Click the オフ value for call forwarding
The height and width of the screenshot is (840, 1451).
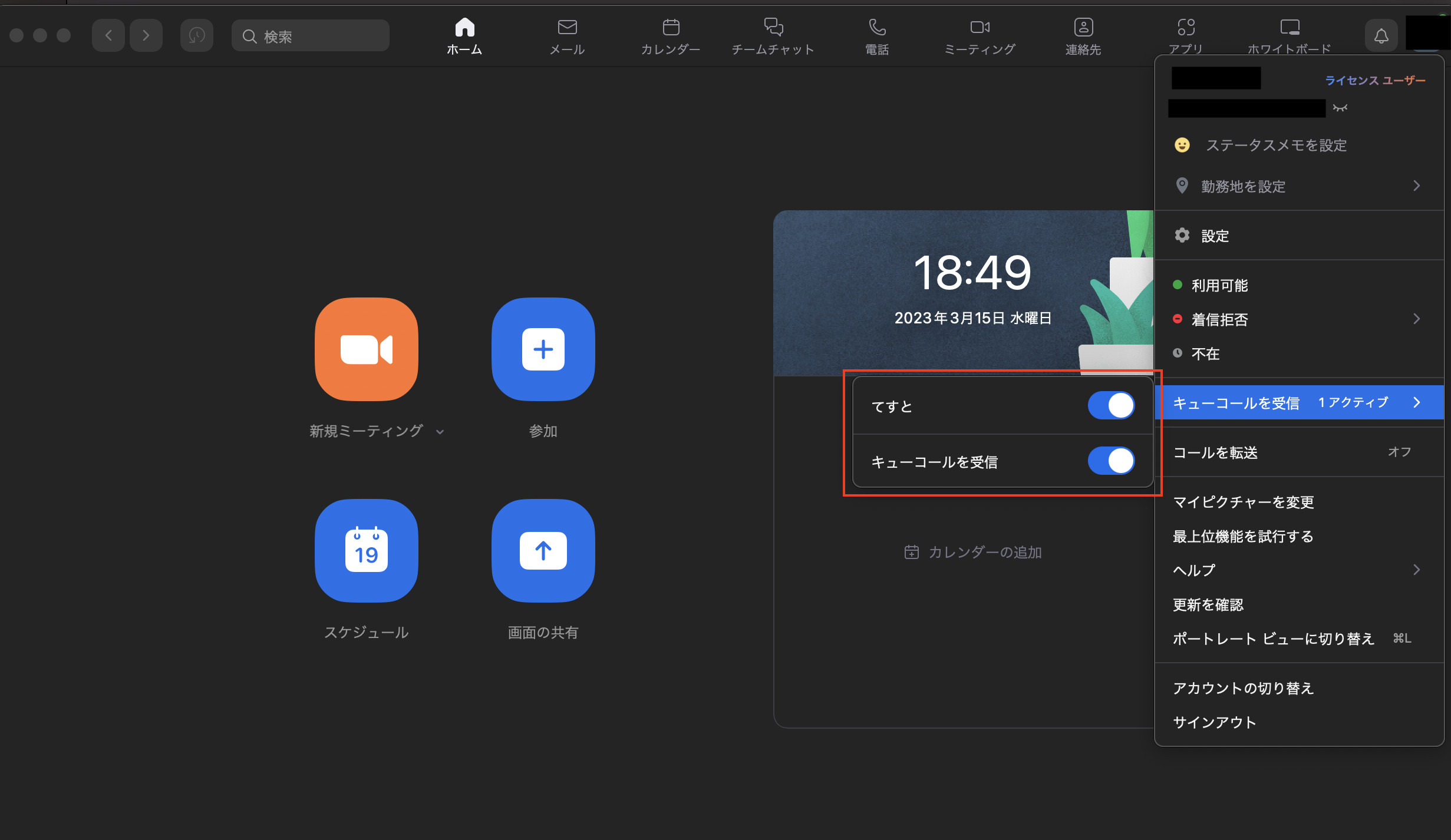[x=1399, y=452]
